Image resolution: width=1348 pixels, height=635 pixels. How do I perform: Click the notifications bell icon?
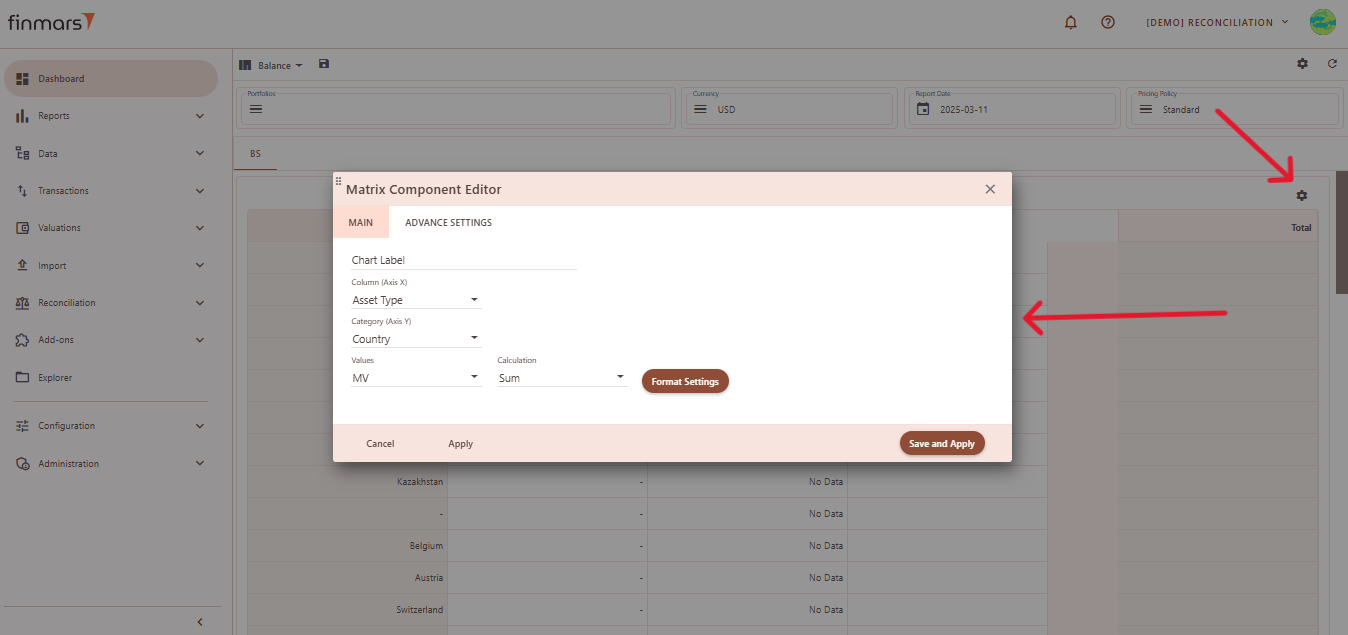pos(1071,22)
